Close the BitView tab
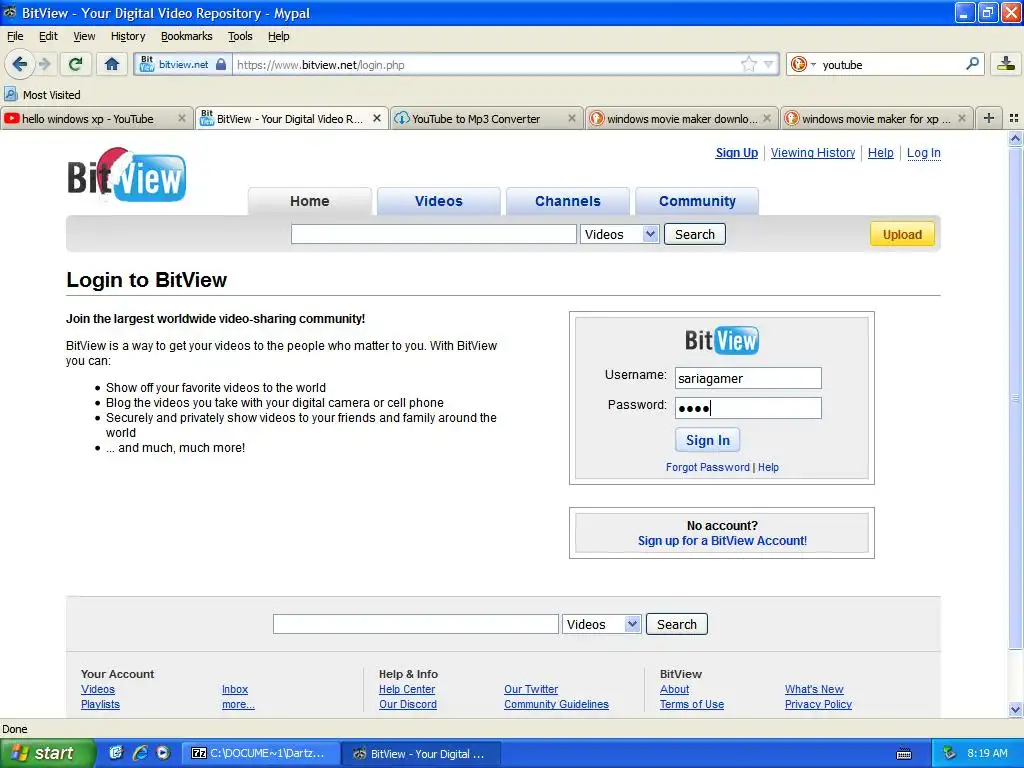Image resolution: width=1024 pixels, height=768 pixels. (x=377, y=118)
